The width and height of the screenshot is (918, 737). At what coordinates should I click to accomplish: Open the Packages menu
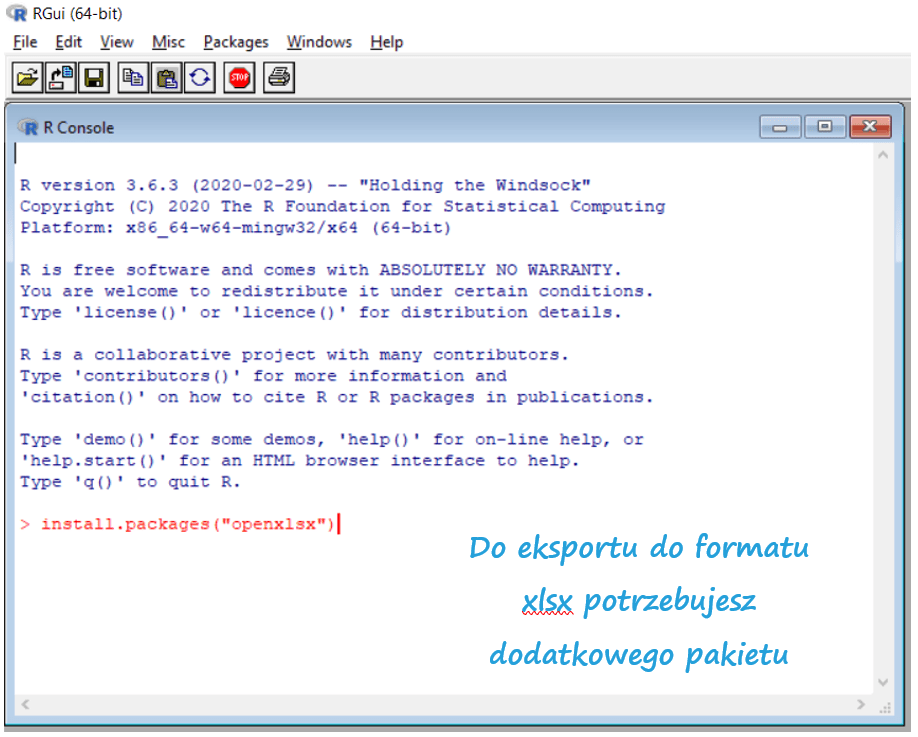tap(236, 42)
